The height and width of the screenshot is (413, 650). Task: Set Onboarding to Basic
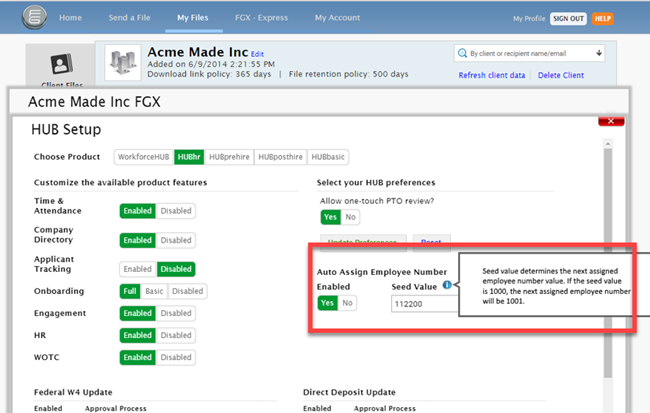[155, 291]
